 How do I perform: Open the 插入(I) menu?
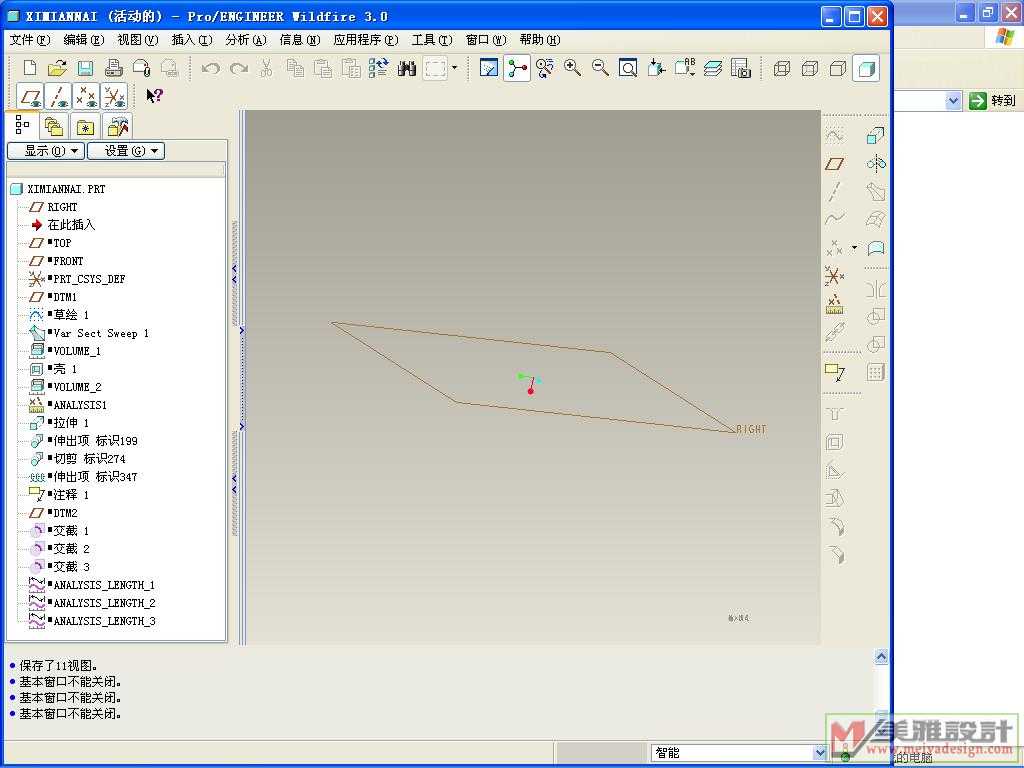(192, 40)
